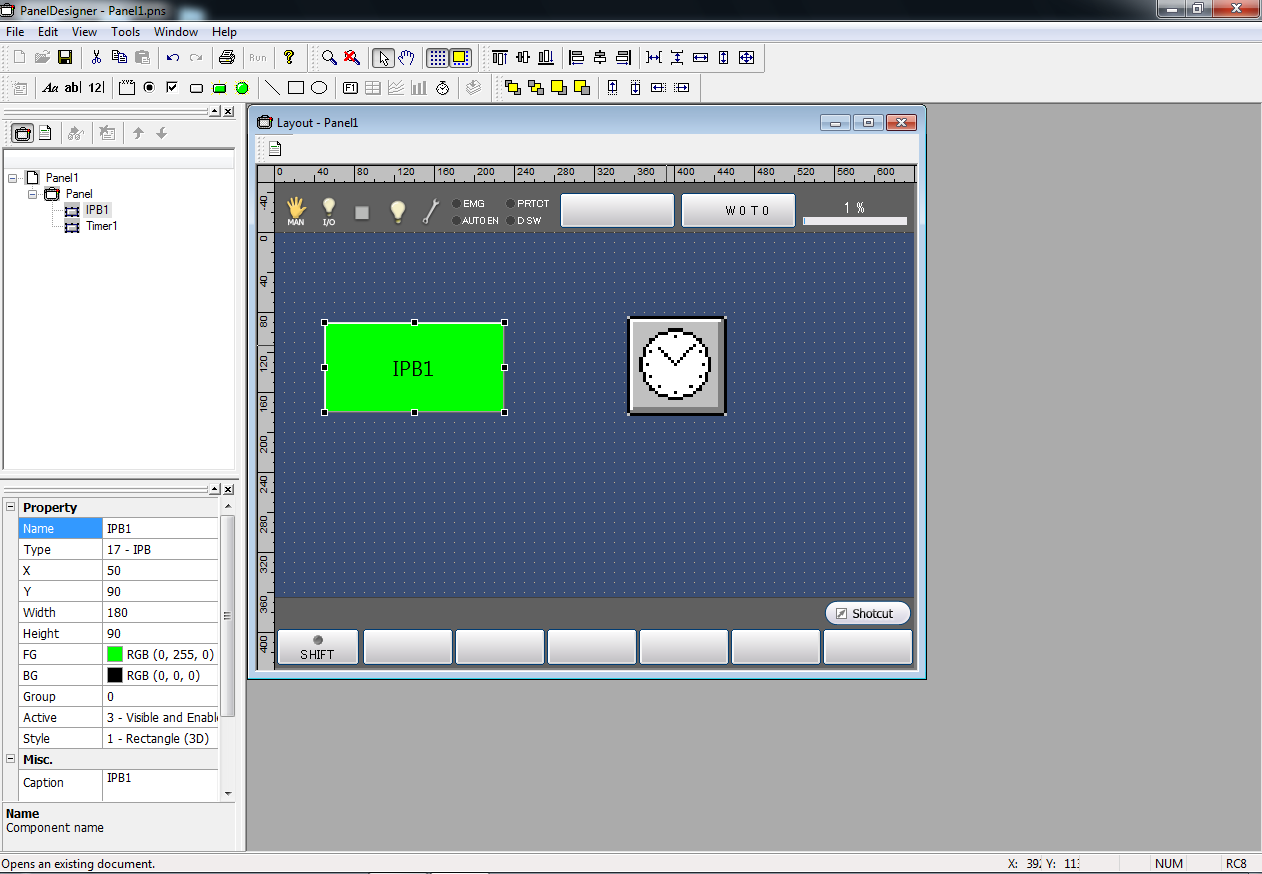The image size is (1262, 874).
Task: Pick the line drawing tool
Action: point(271,88)
